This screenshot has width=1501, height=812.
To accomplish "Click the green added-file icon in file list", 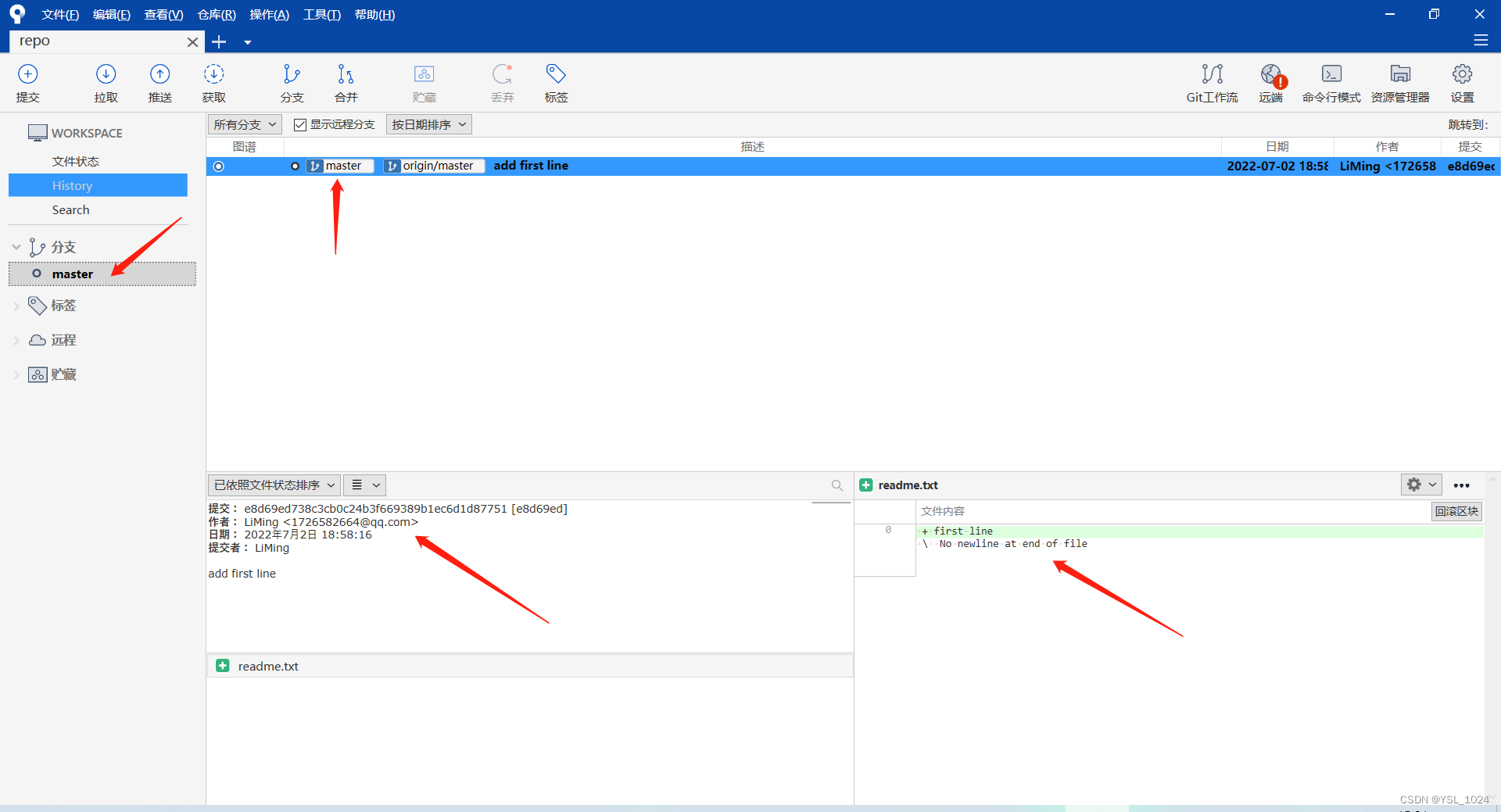I will click(223, 666).
